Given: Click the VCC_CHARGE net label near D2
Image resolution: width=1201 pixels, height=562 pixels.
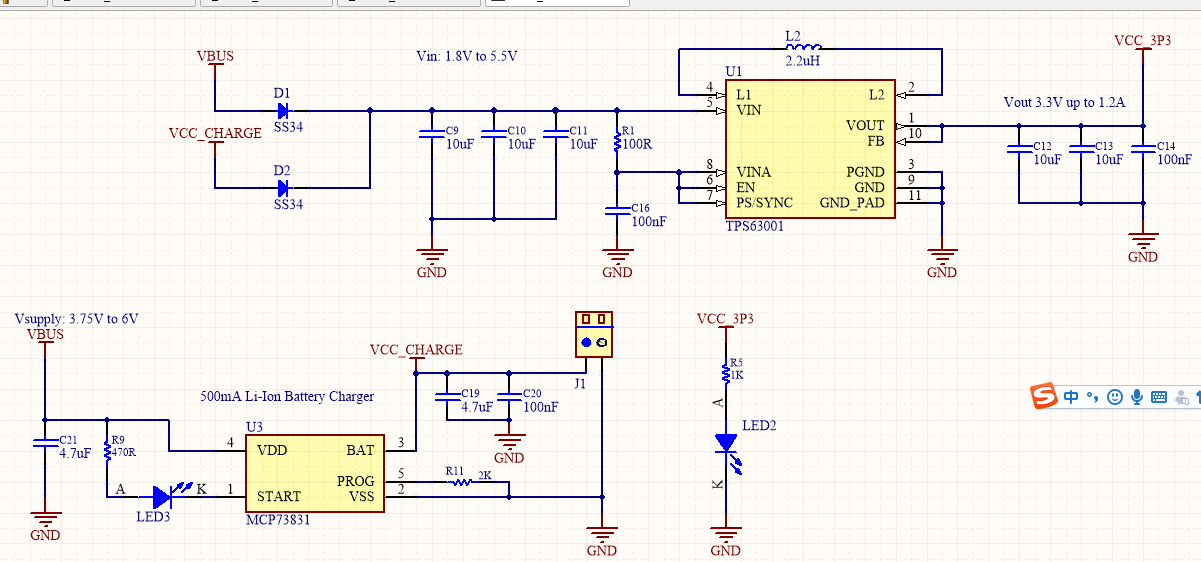Looking at the screenshot, I should (215, 133).
